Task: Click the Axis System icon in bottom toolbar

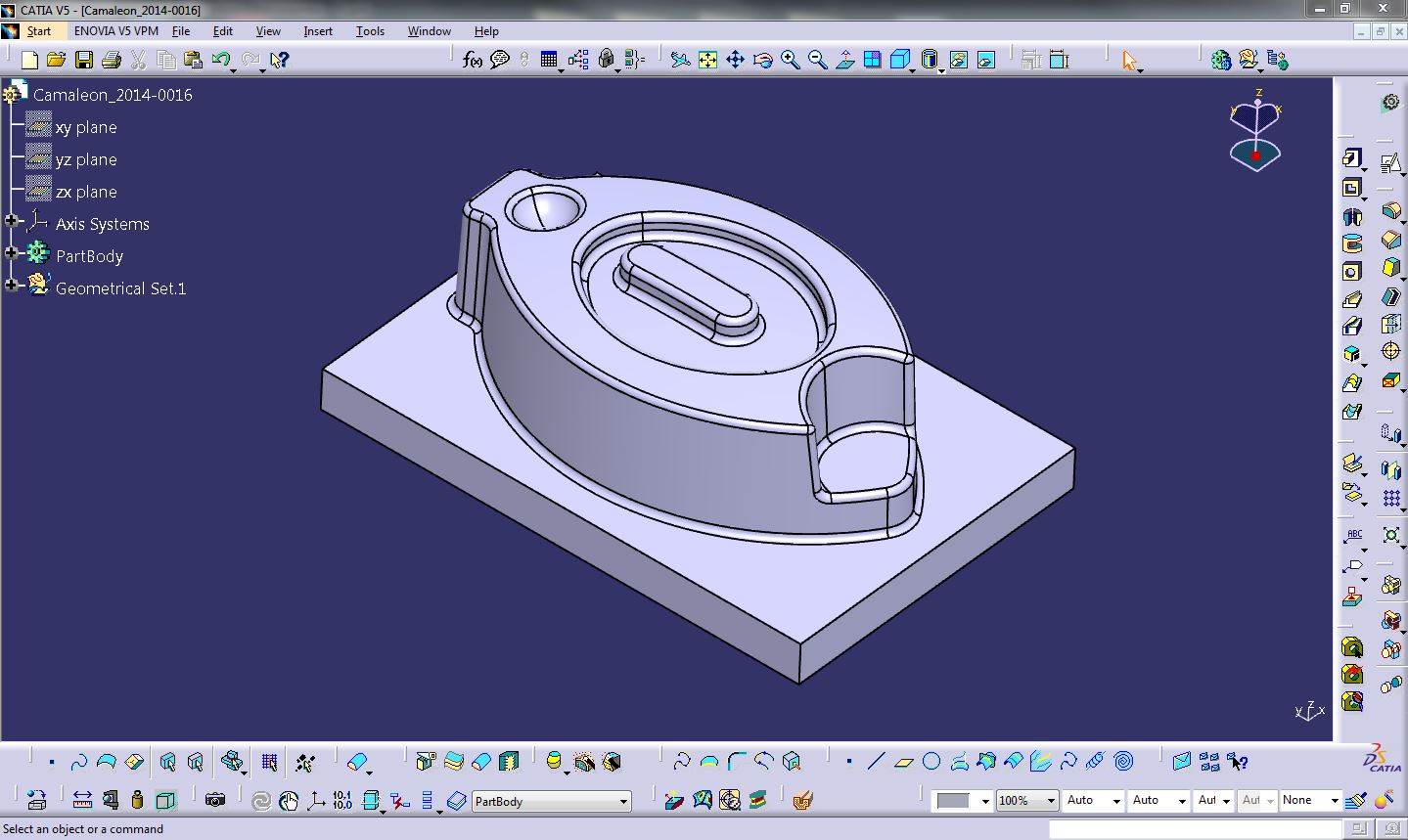Action: (x=316, y=800)
